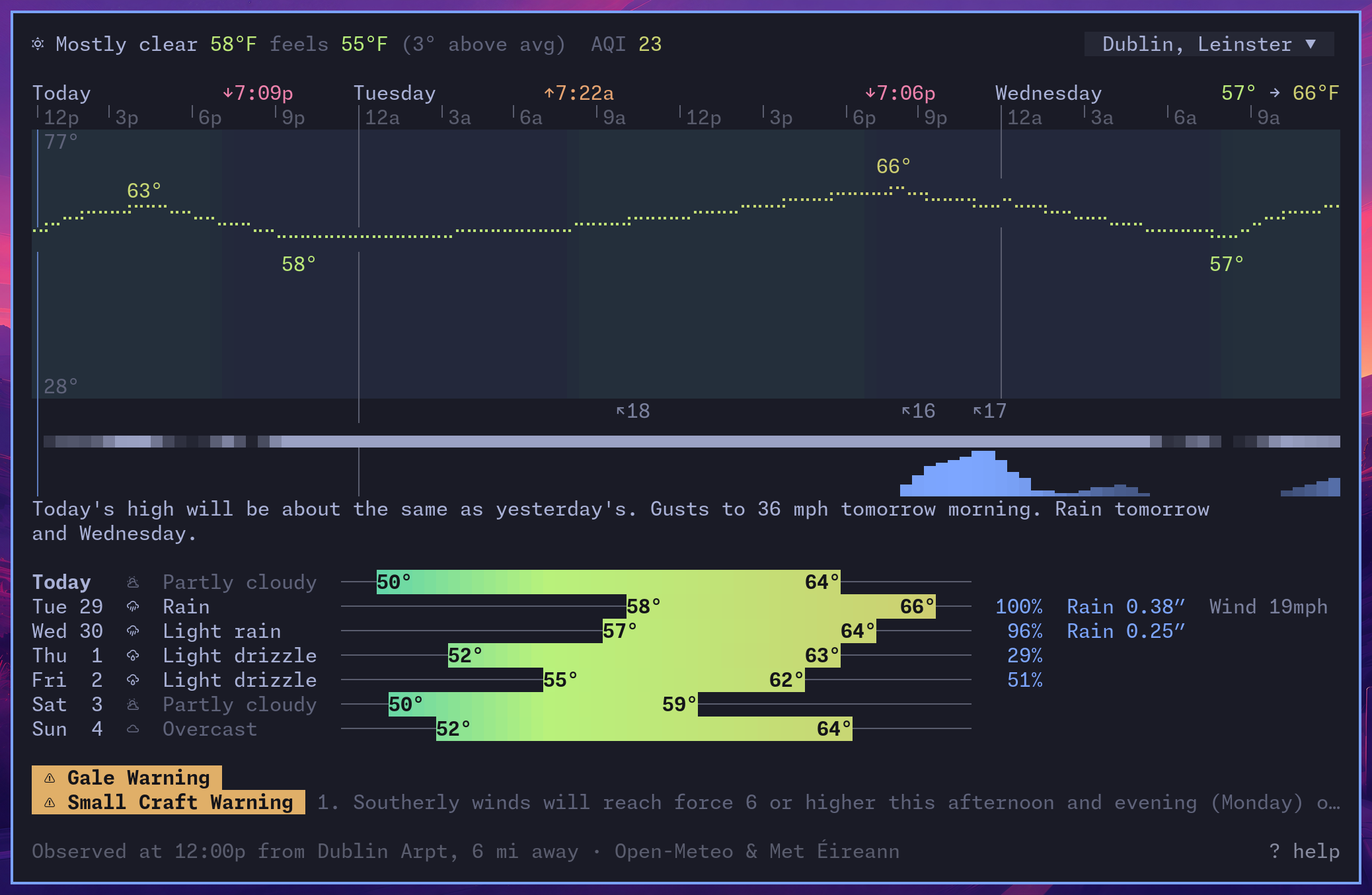Viewport: 1372px width, 895px height.
Task: Click the Thu 1 light drizzle icon
Action: (133, 656)
